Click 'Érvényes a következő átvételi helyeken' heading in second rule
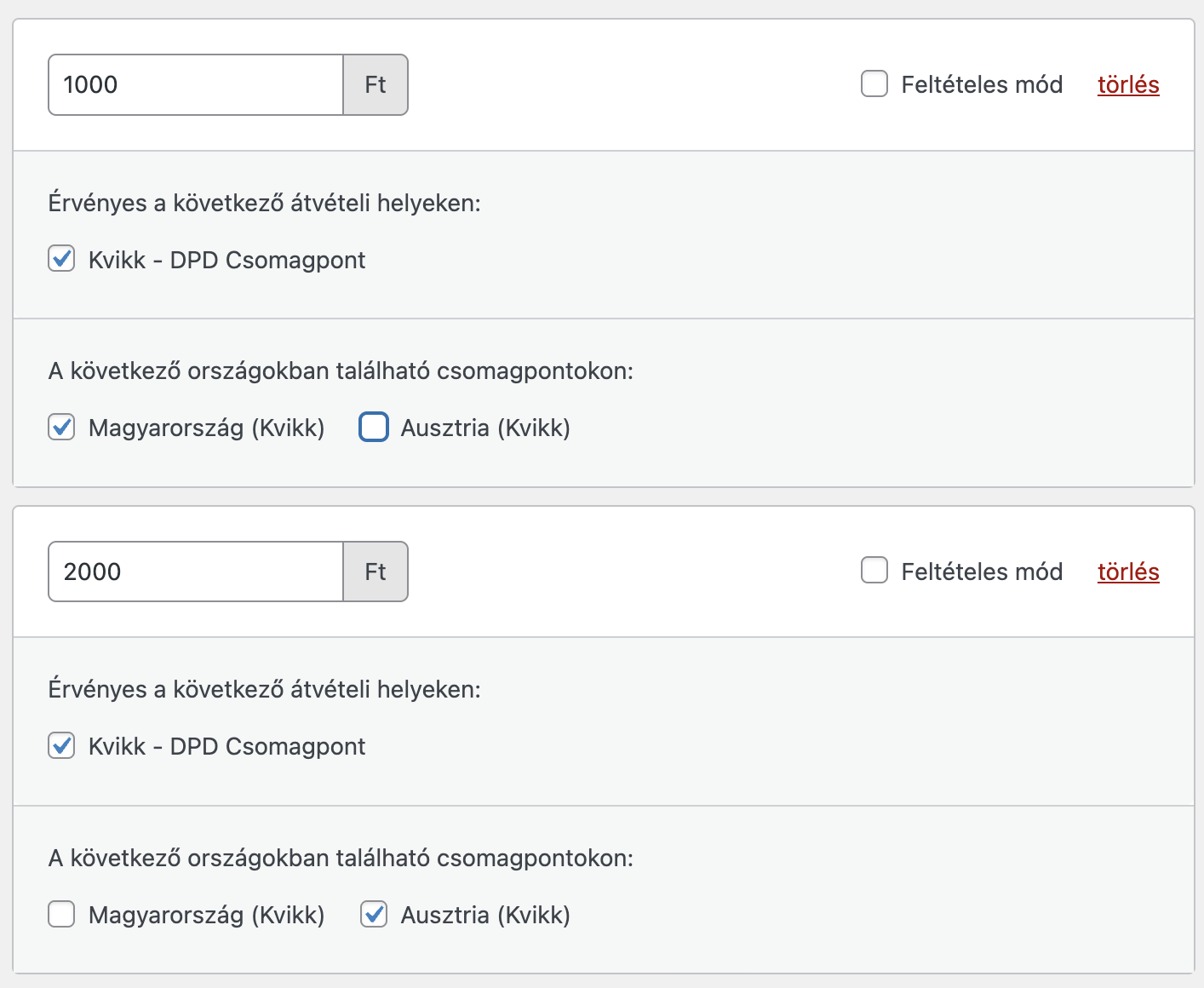Screen dimensions: 1204x988 coord(265,690)
